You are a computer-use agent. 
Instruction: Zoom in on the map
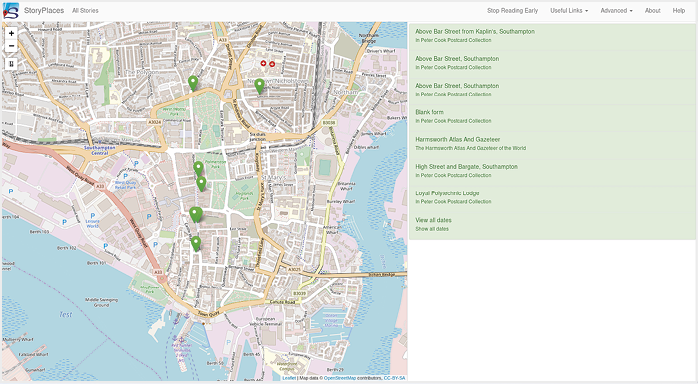click(11, 33)
